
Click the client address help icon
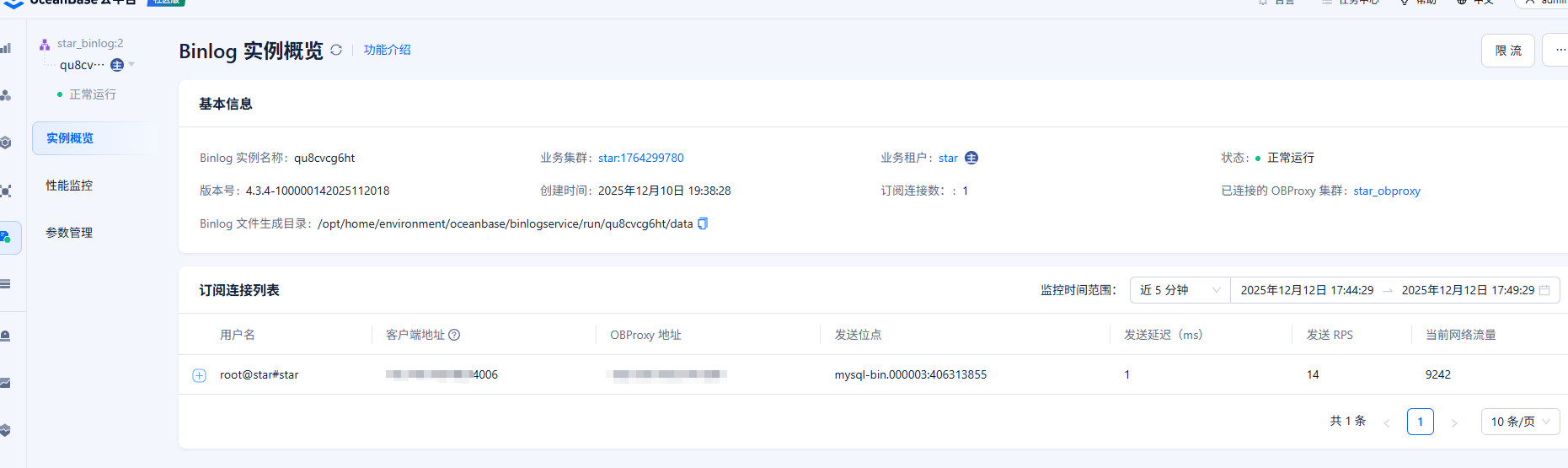point(454,335)
